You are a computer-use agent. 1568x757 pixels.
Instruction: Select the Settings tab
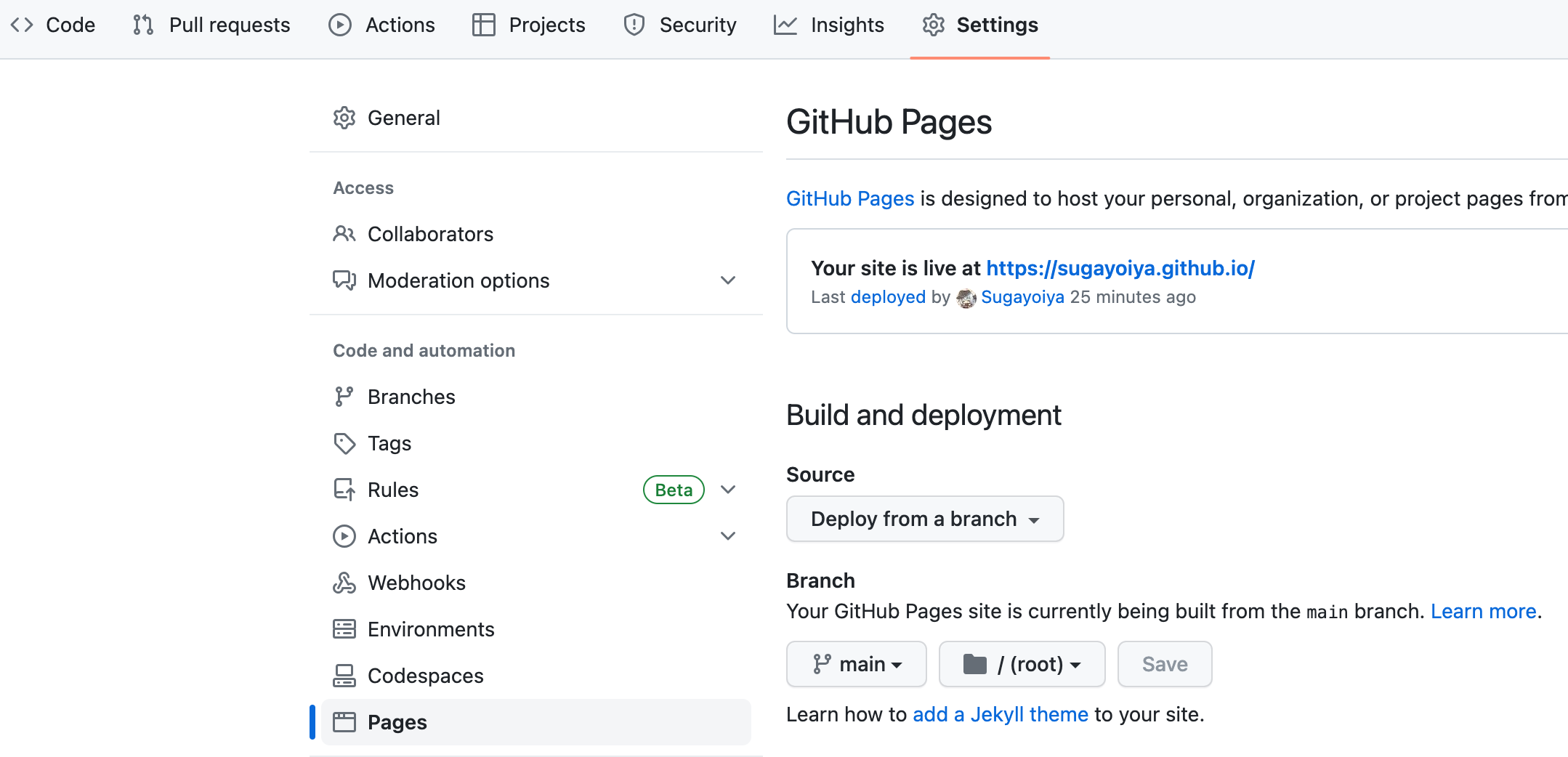980,25
